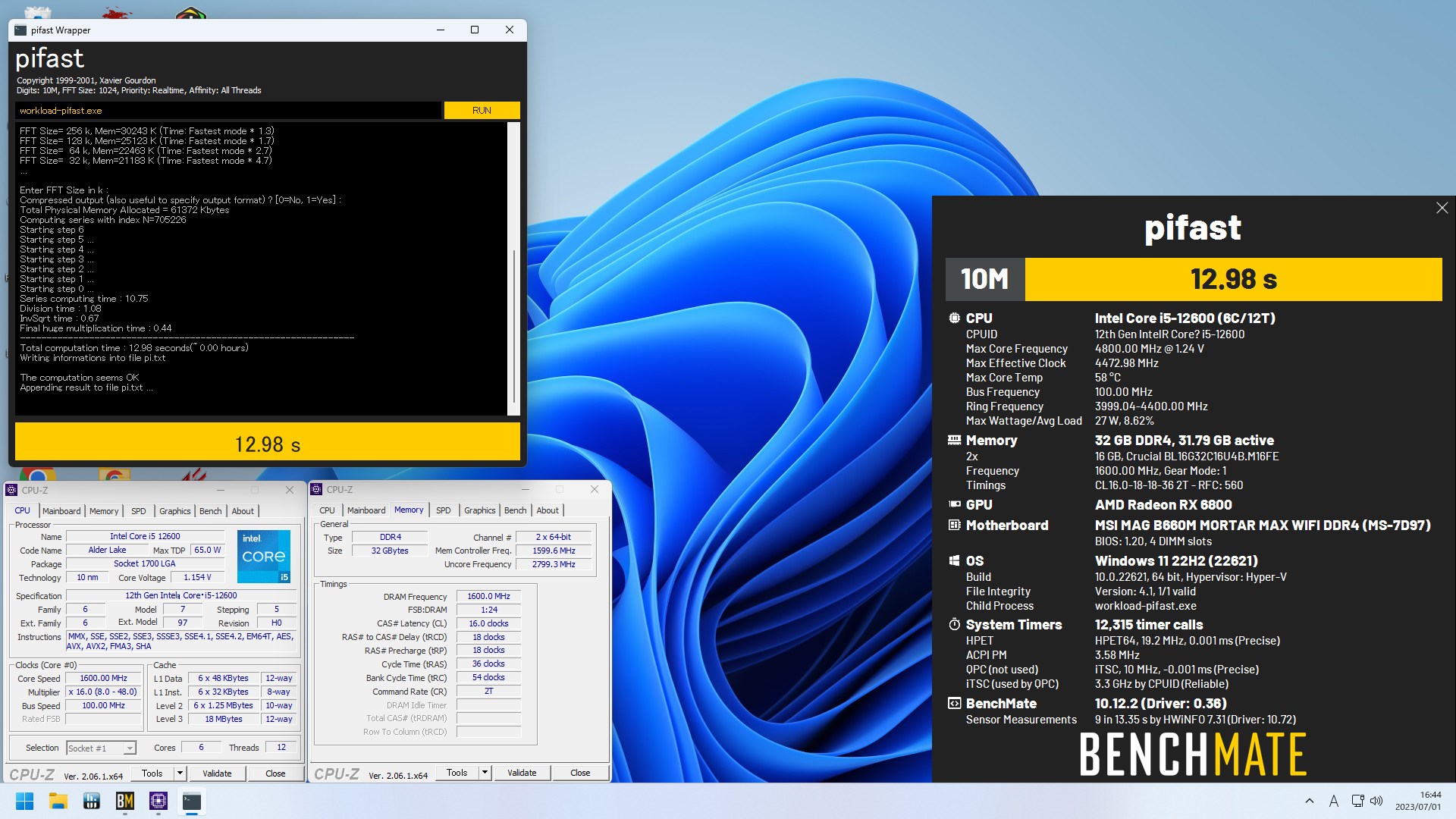Open BenchMate from the taskbar
The image size is (1456, 819).
click(125, 801)
